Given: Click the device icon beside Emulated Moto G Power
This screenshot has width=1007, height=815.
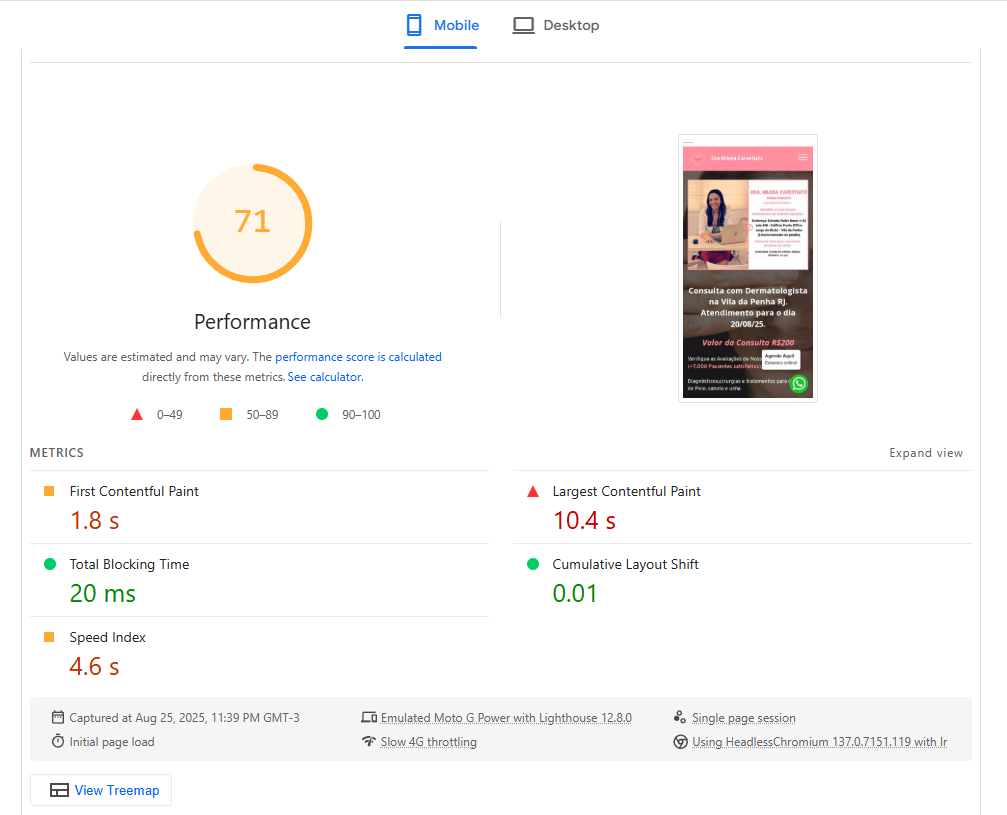Looking at the screenshot, I should point(368,717).
